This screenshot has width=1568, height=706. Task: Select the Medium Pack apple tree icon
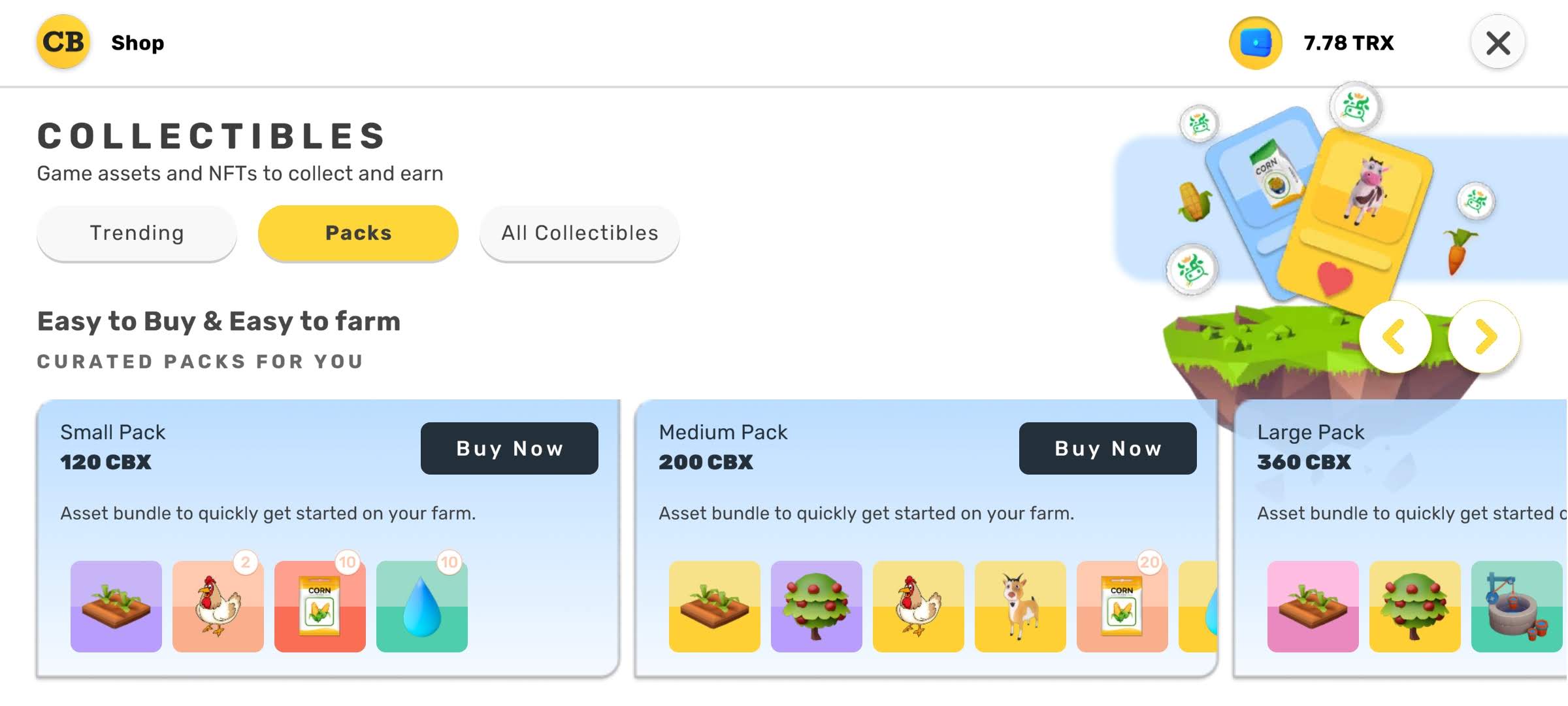[x=817, y=606]
